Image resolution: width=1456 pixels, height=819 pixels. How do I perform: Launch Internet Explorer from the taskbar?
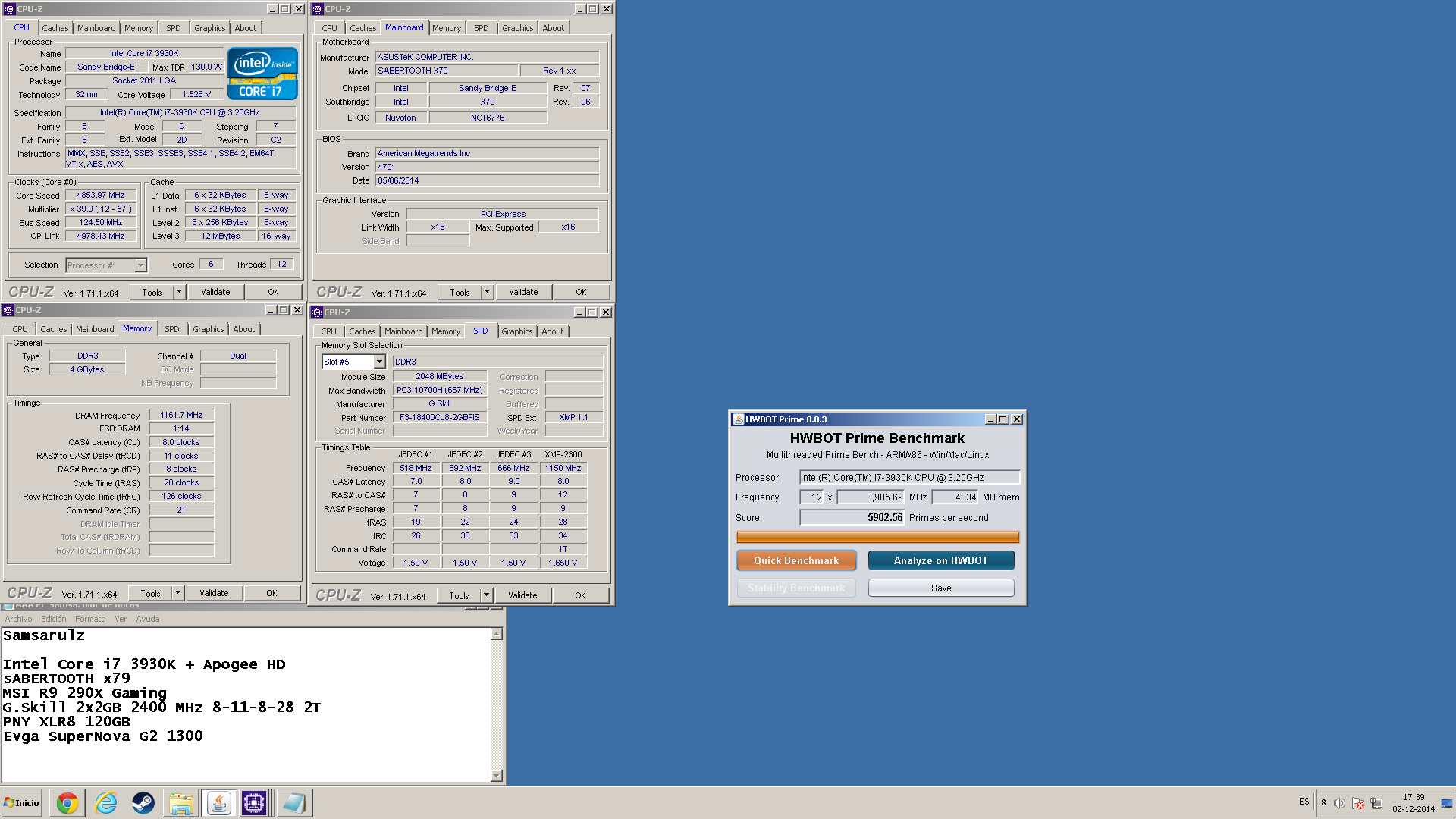[105, 803]
